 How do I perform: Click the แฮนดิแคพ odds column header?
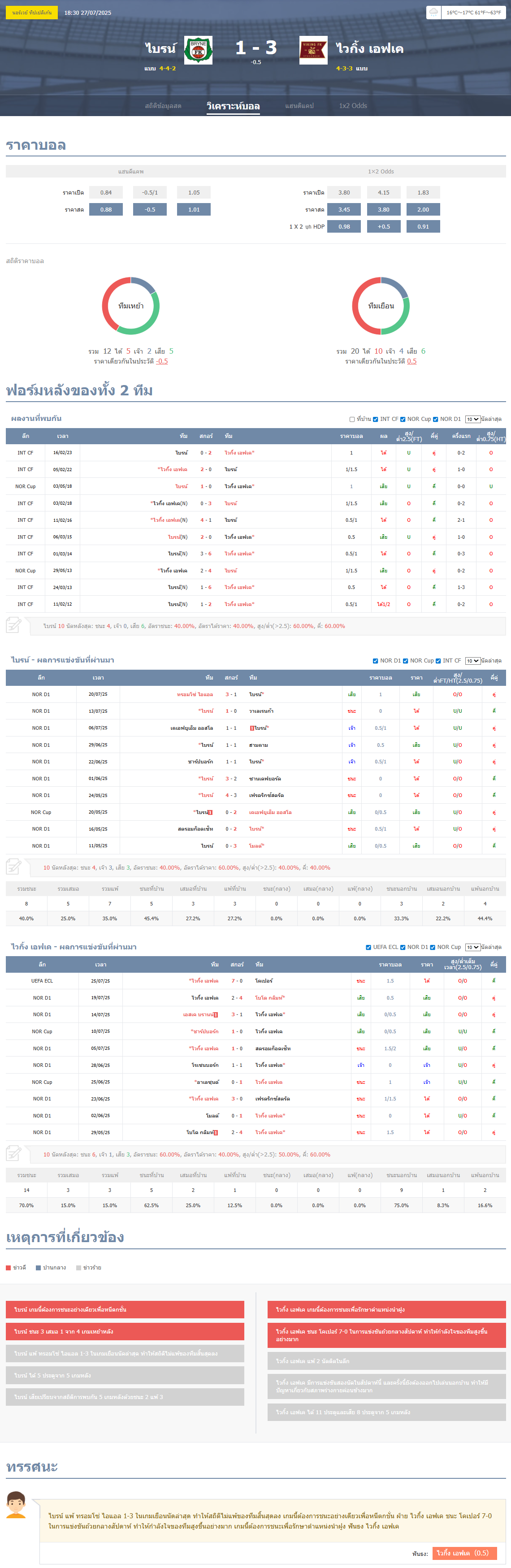131,172
